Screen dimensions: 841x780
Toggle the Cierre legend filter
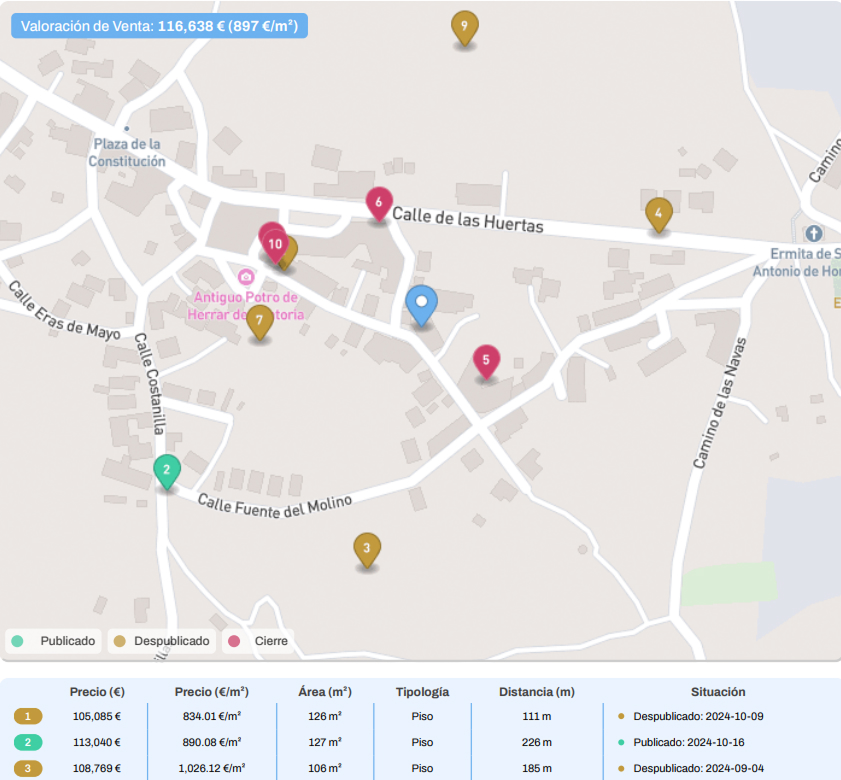(x=260, y=641)
